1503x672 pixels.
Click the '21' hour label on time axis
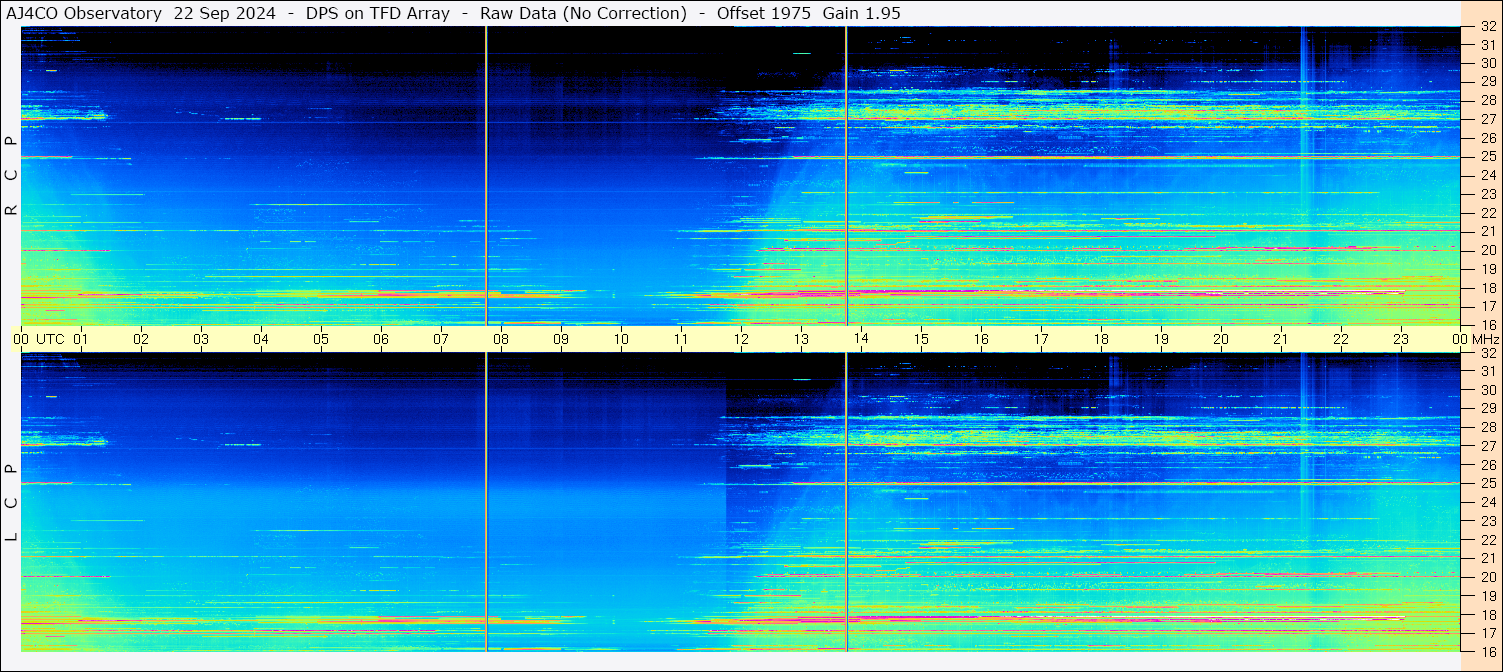[1281, 339]
